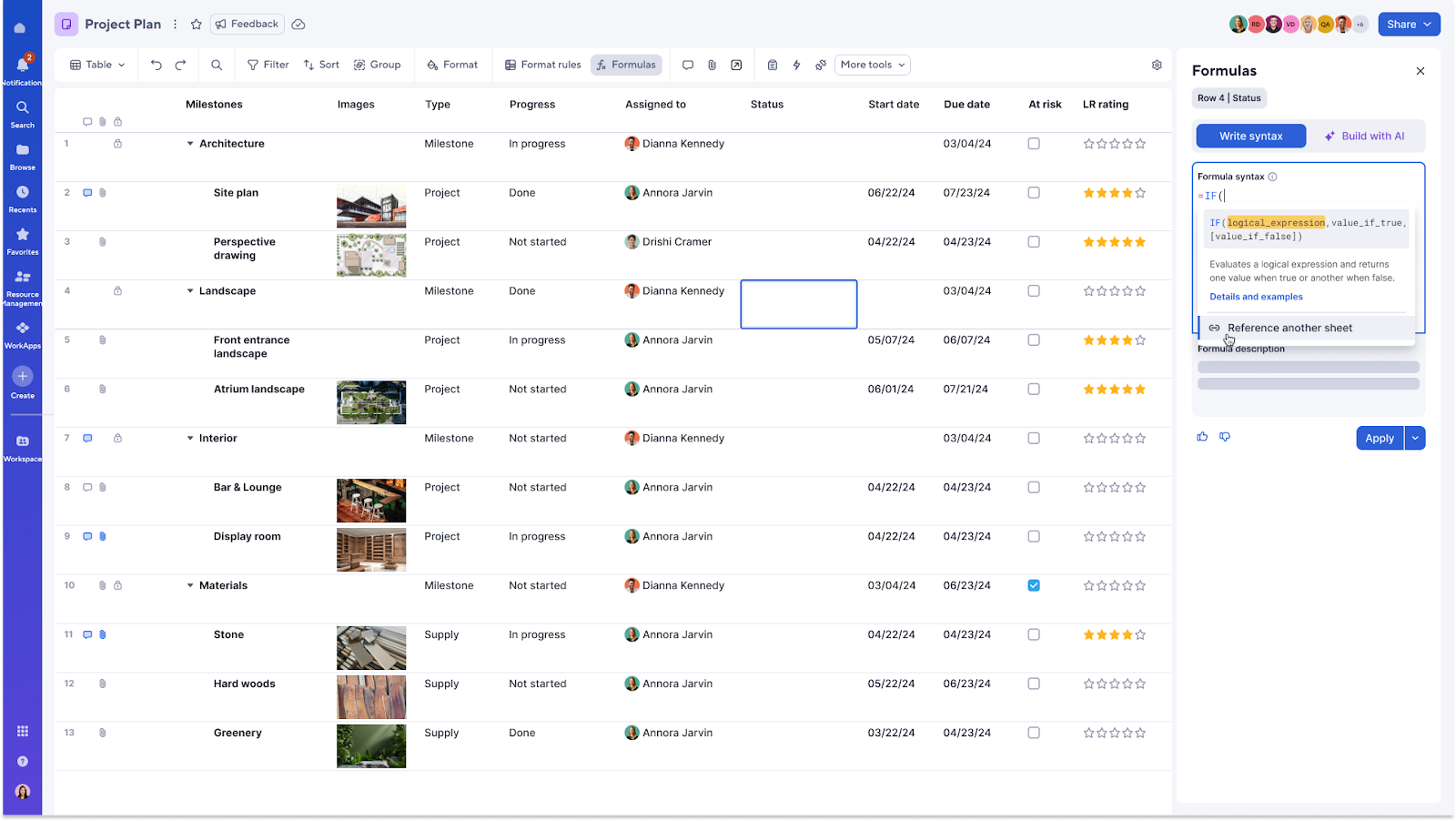This screenshot has height=821, width=1456.
Task: Collapse the Landscape milestone group
Action: point(190,291)
